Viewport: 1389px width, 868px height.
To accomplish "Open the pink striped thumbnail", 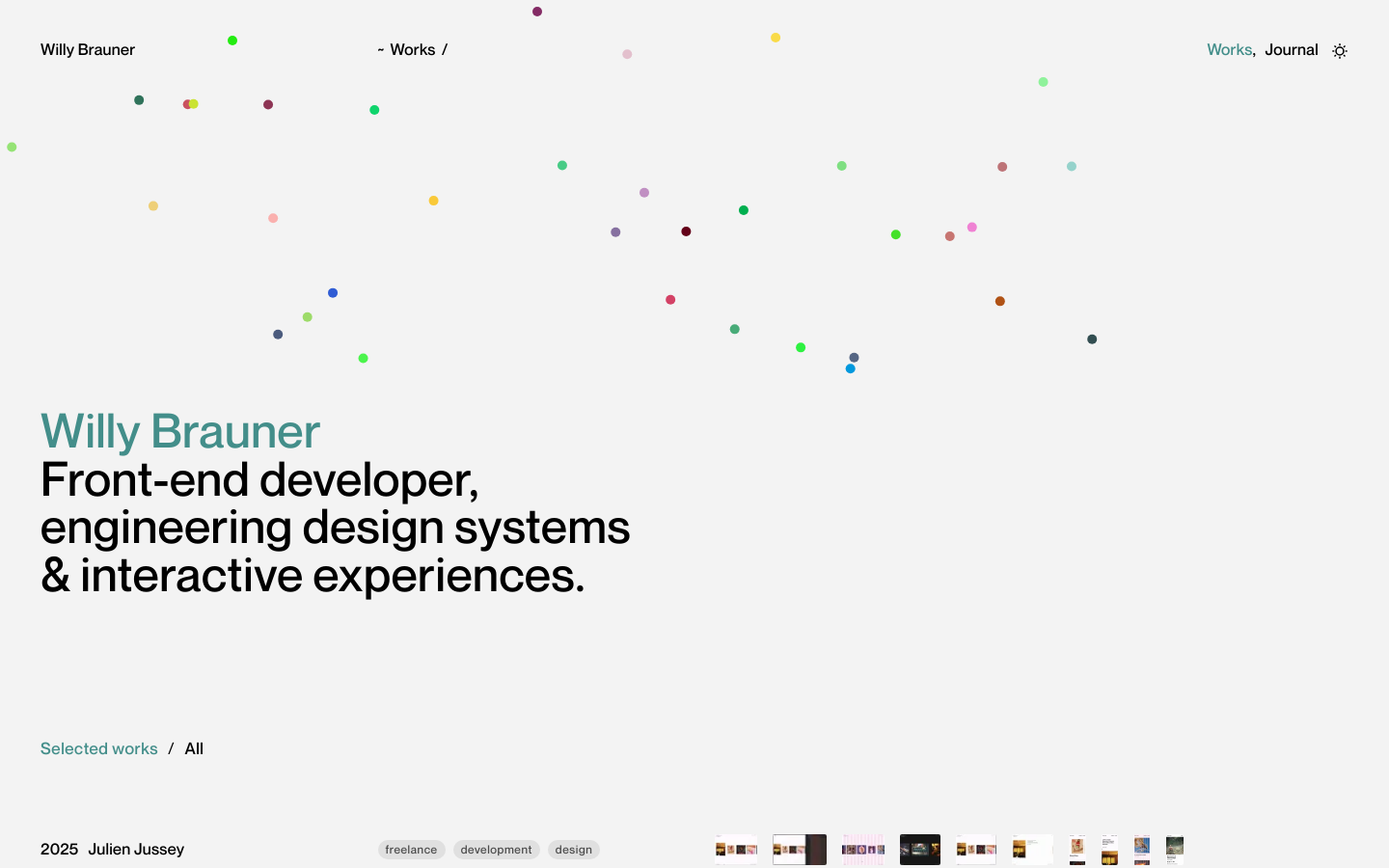I will 862,850.
